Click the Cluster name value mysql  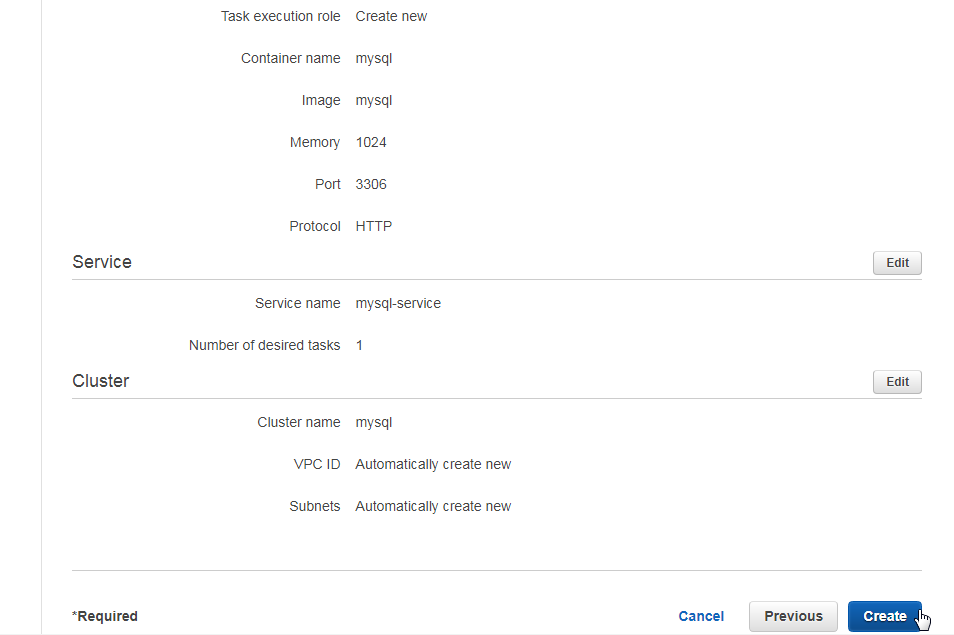pos(374,422)
